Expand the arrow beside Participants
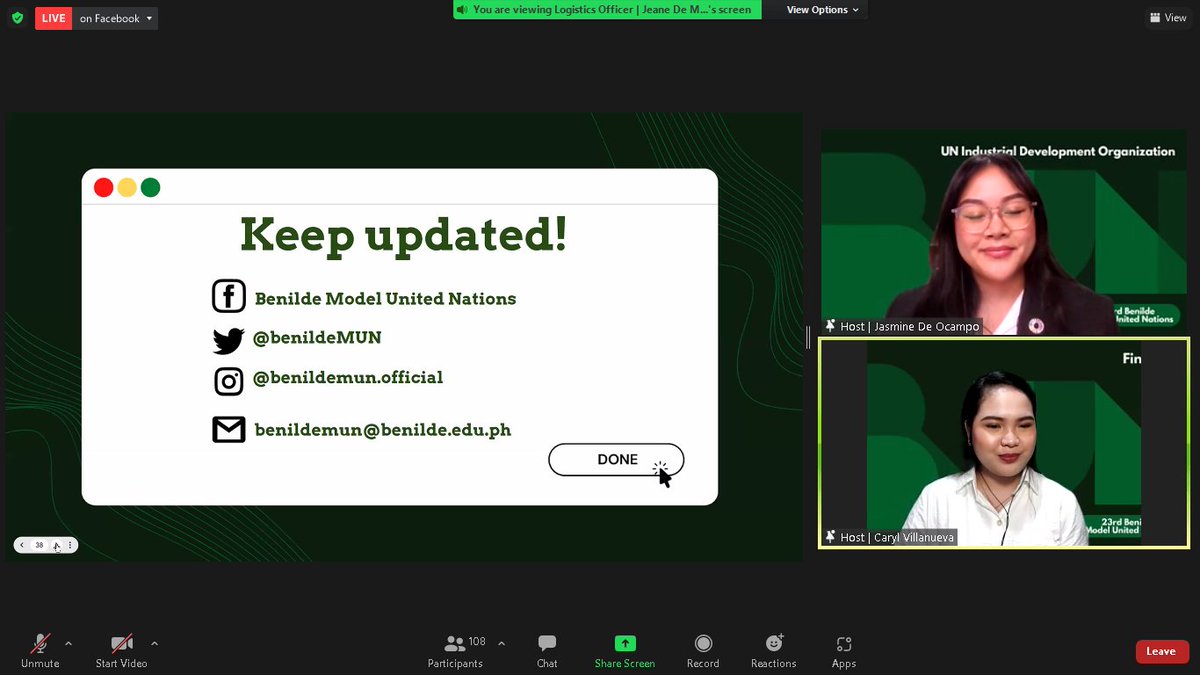Screen dimensions: 1200x675 tap(501, 643)
